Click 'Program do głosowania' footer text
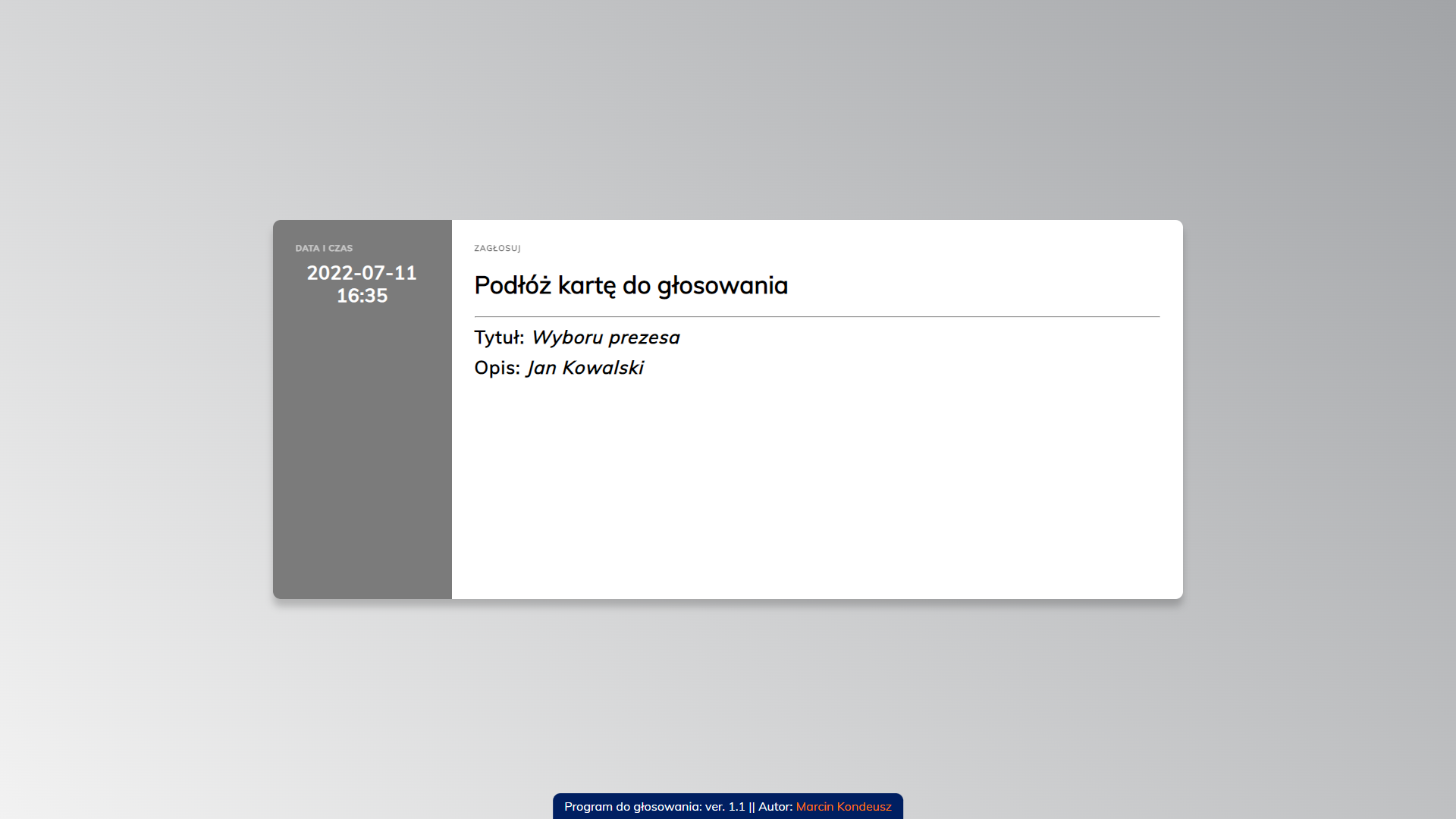The width and height of the screenshot is (1456, 819). (632, 807)
